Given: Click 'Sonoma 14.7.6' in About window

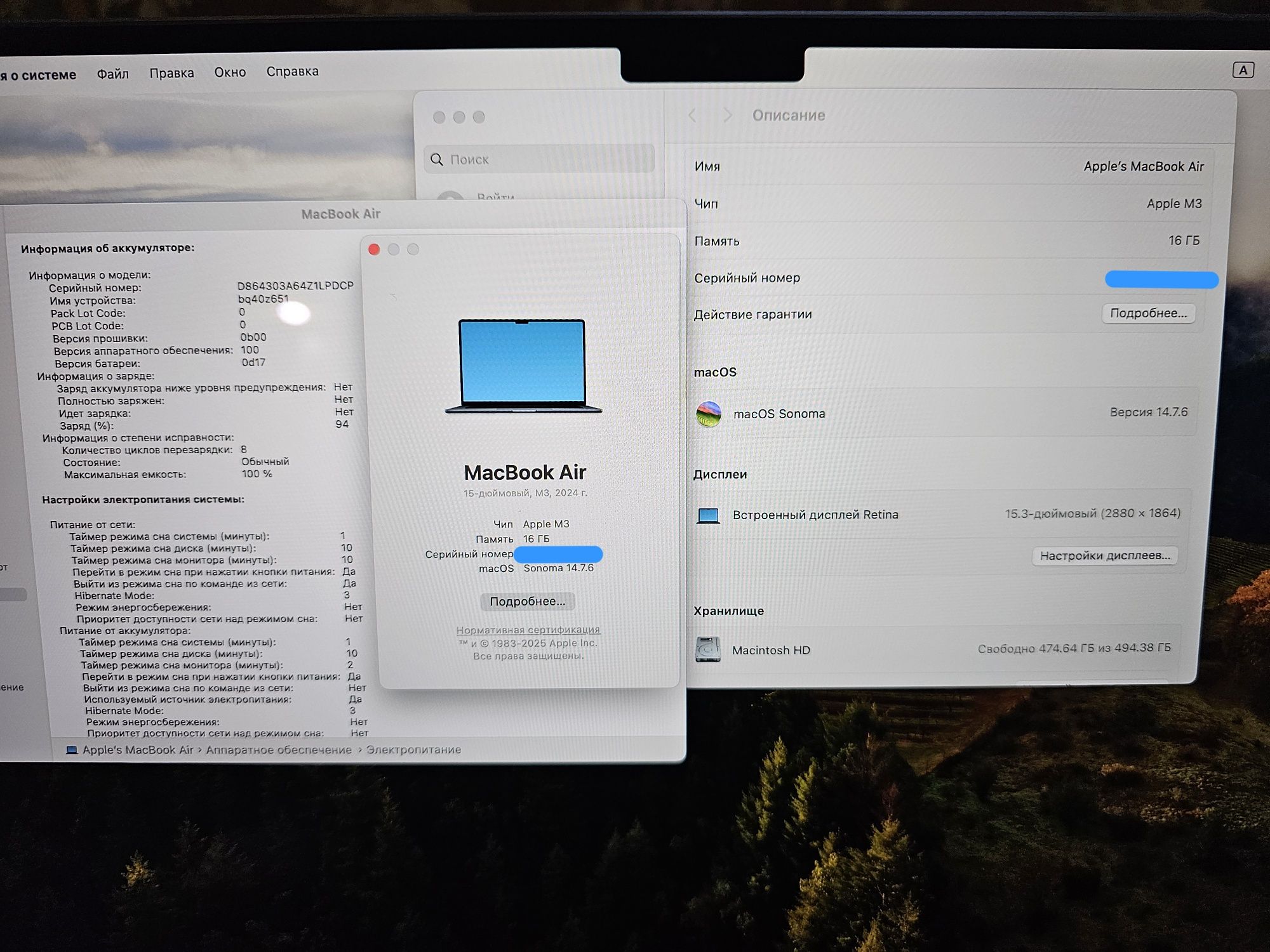Looking at the screenshot, I should click(x=558, y=568).
